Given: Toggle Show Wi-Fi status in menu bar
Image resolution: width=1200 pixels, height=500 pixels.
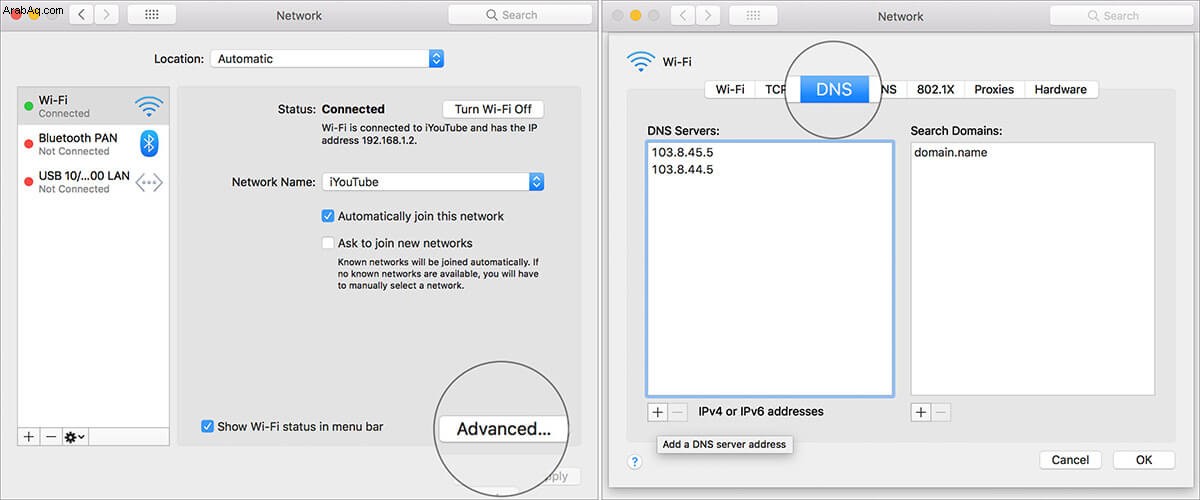Looking at the screenshot, I should click(208, 427).
